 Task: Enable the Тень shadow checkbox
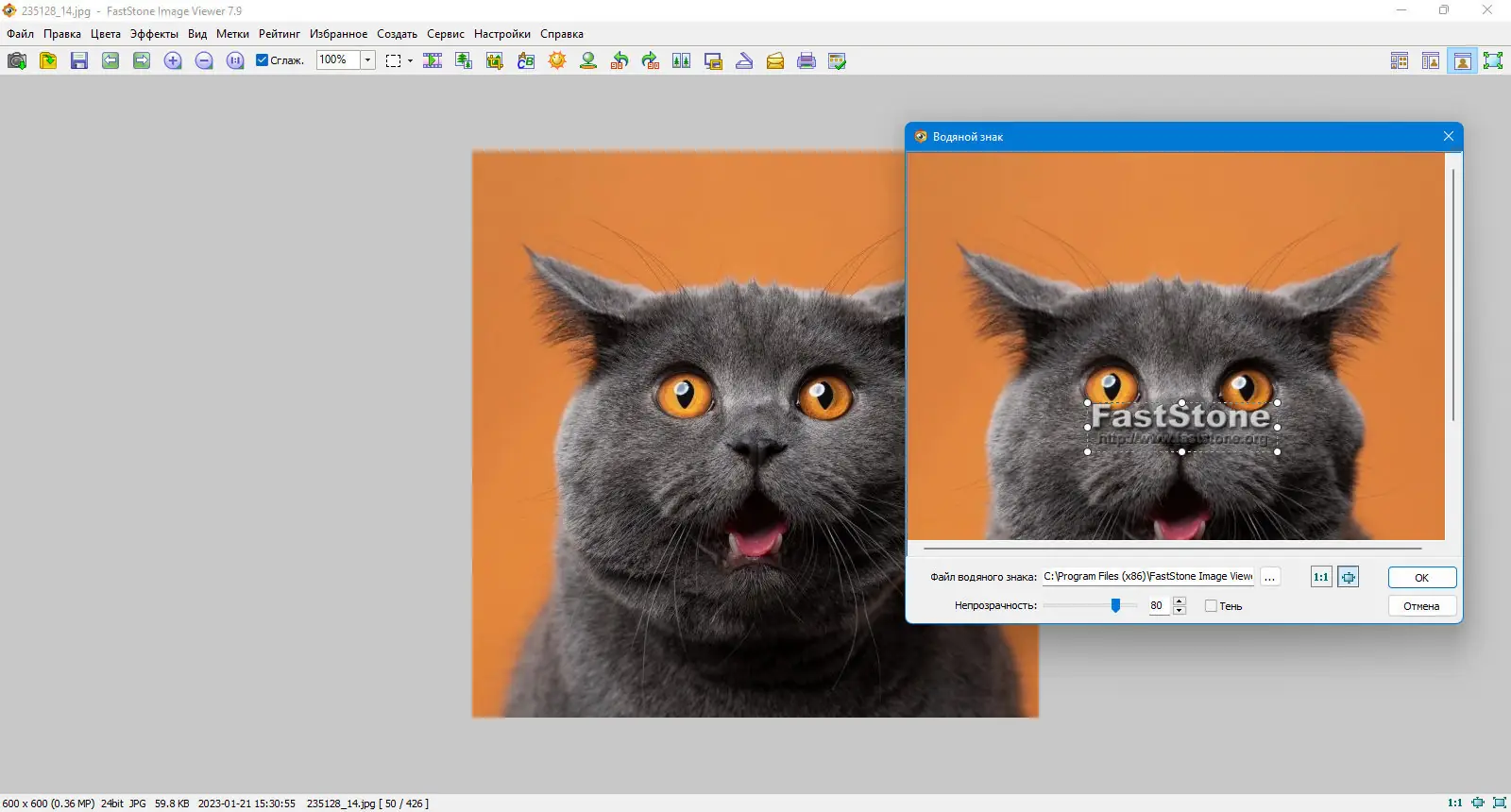pyautogui.click(x=1211, y=606)
